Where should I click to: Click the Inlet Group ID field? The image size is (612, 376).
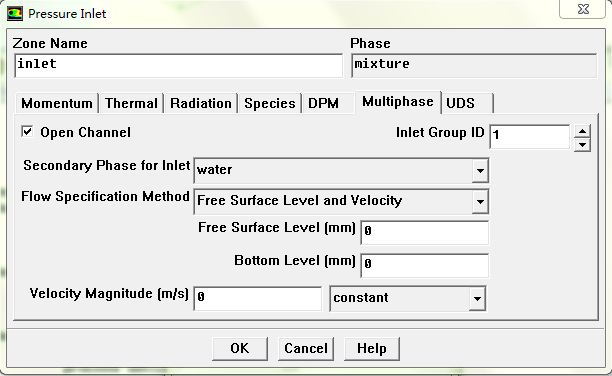tap(530, 136)
